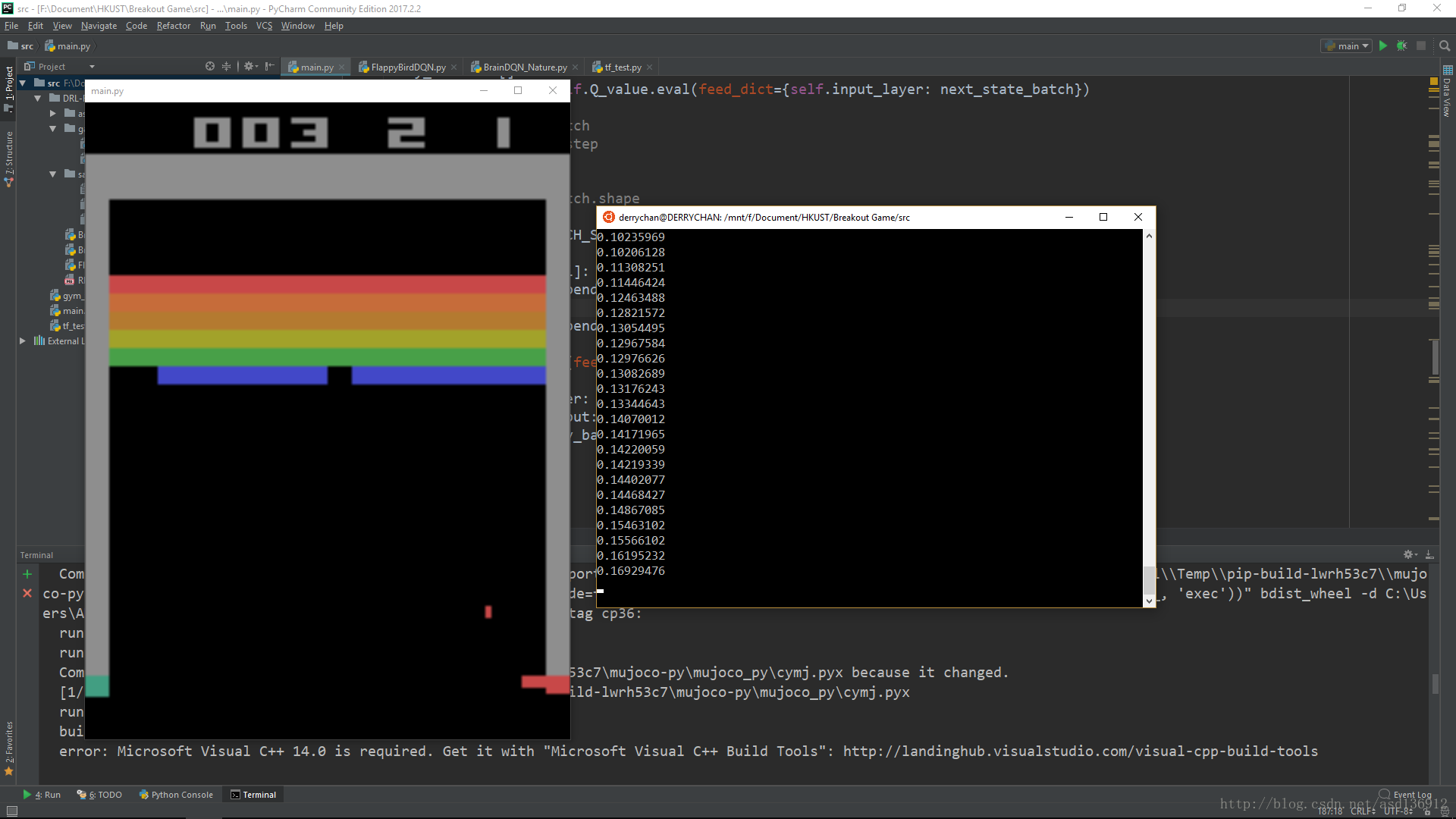Maximize the derrychan bash window
Image resolution: width=1456 pixels, height=819 pixels.
pos(1103,217)
